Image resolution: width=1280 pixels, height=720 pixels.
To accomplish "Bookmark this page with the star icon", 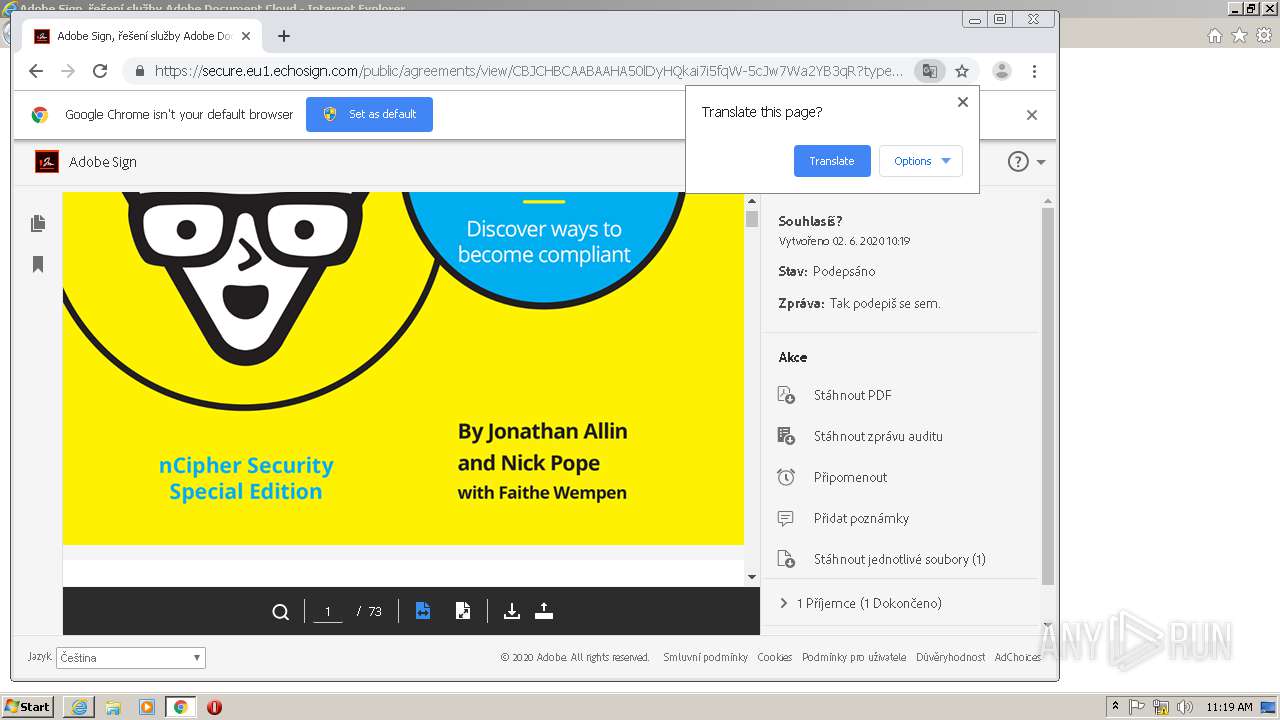I will (962, 71).
